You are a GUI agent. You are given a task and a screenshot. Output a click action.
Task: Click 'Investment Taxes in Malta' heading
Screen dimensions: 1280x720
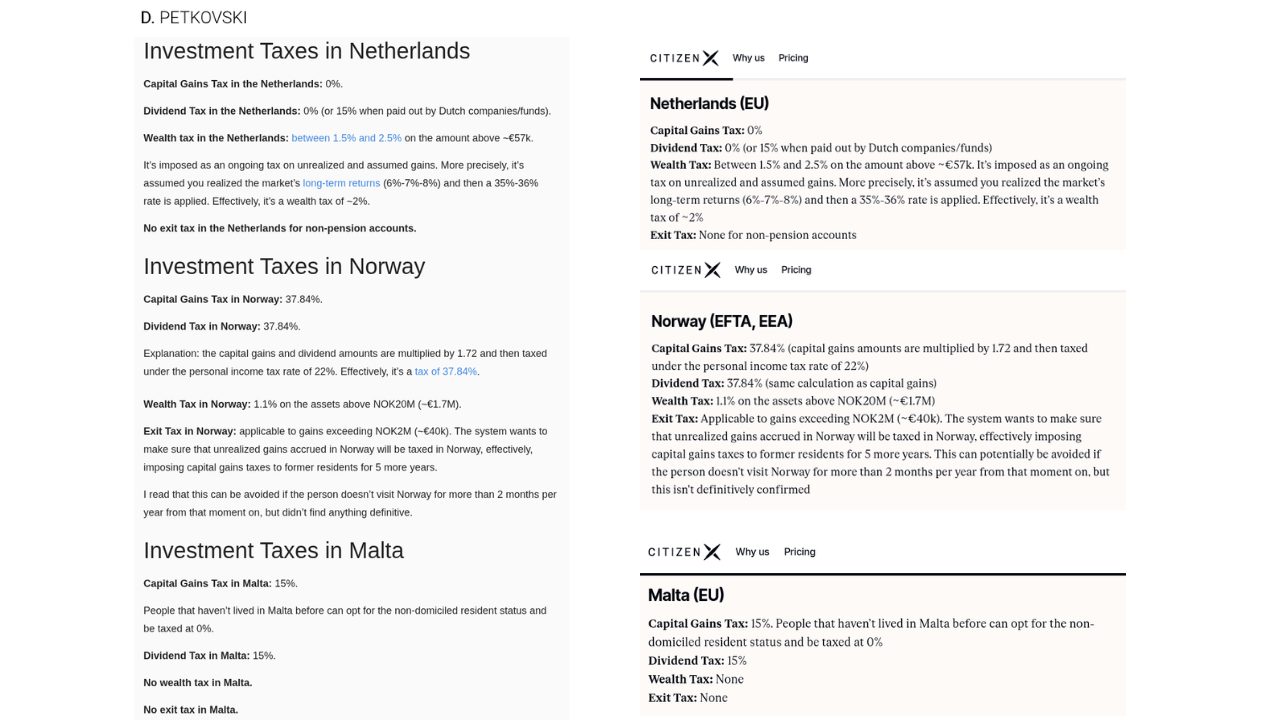click(273, 551)
